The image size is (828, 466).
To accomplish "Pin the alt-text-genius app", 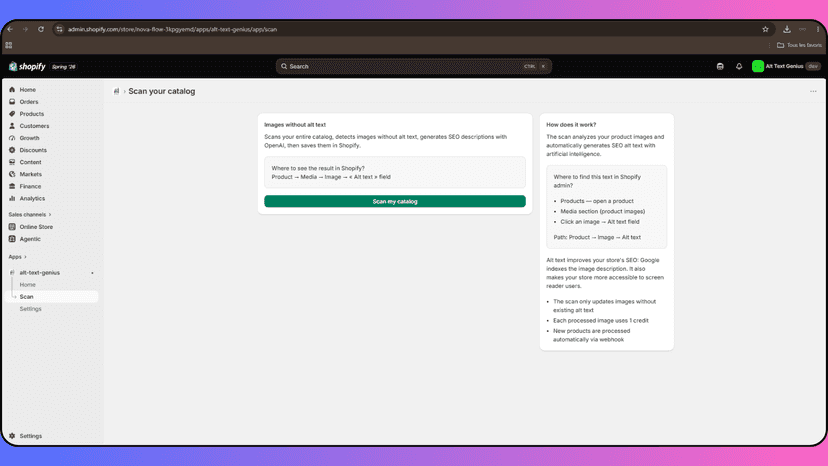I will (x=92, y=273).
